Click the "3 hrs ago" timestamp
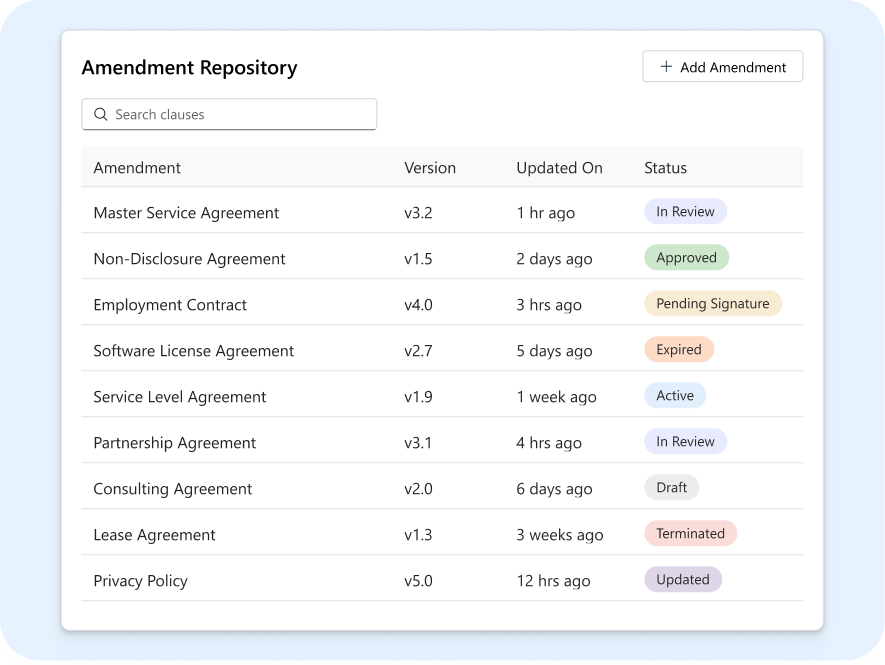The width and height of the screenshot is (885, 665). (549, 305)
